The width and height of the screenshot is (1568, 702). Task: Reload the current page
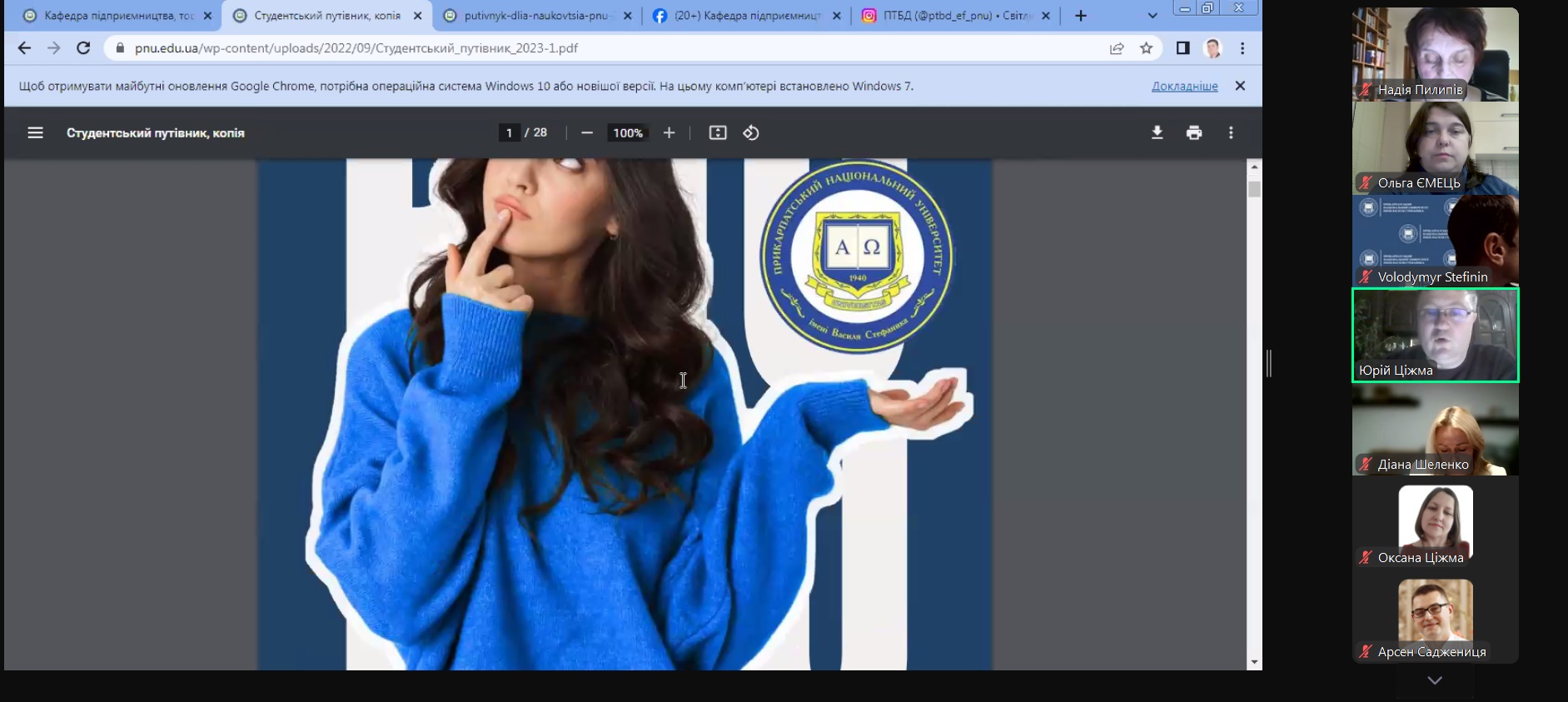(x=83, y=48)
